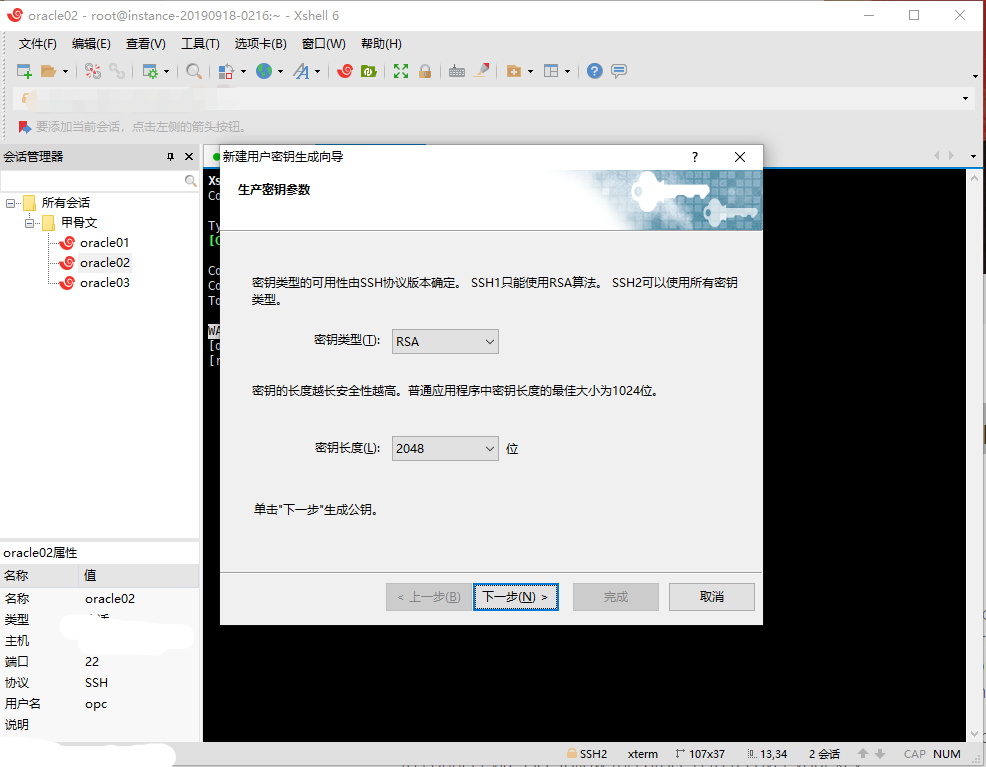The width and height of the screenshot is (986, 767).
Task: Toggle NUM indicator in status bar
Action: [x=946, y=753]
